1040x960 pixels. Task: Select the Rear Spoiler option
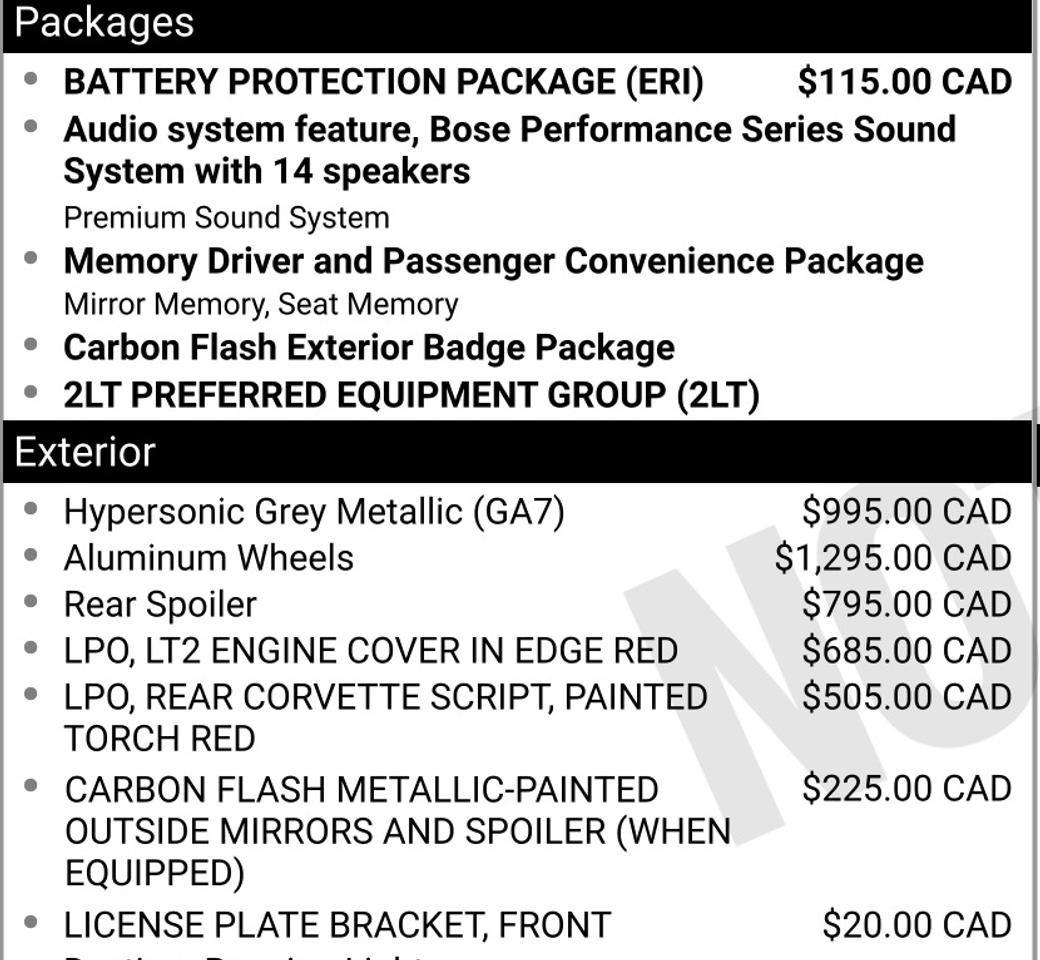coord(160,604)
